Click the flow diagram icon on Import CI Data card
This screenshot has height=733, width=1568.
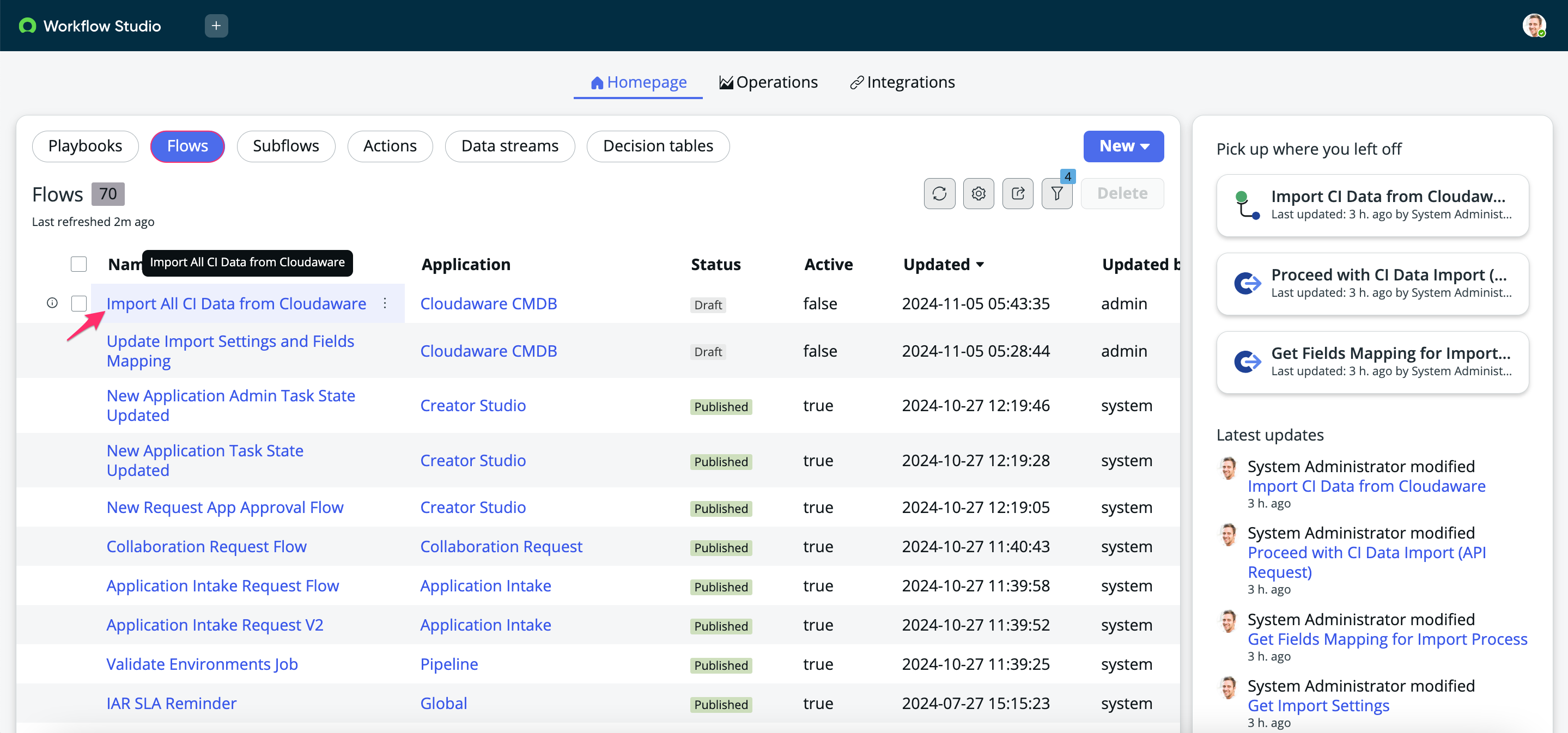(x=1248, y=206)
